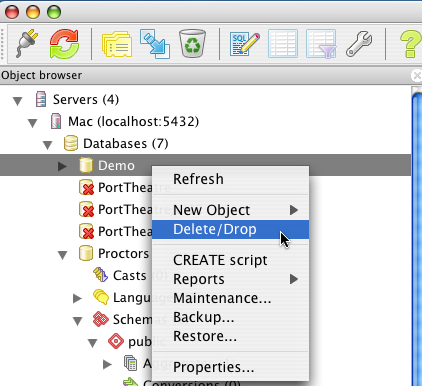Choose CREATE script menu entry
The width and height of the screenshot is (422, 386).
point(230,260)
